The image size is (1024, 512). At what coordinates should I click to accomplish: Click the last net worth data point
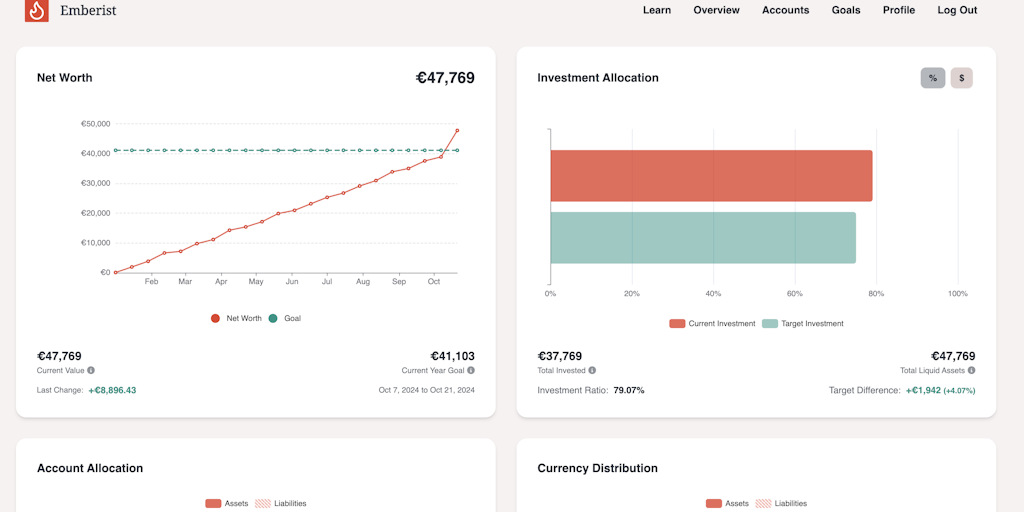pyautogui.click(x=457, y=130)
